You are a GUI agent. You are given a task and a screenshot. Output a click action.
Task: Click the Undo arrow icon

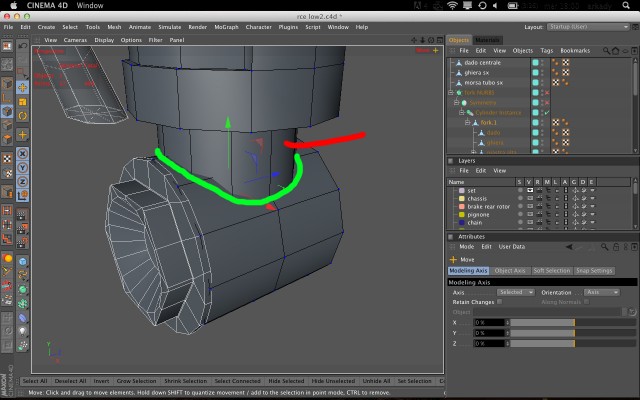22,46
